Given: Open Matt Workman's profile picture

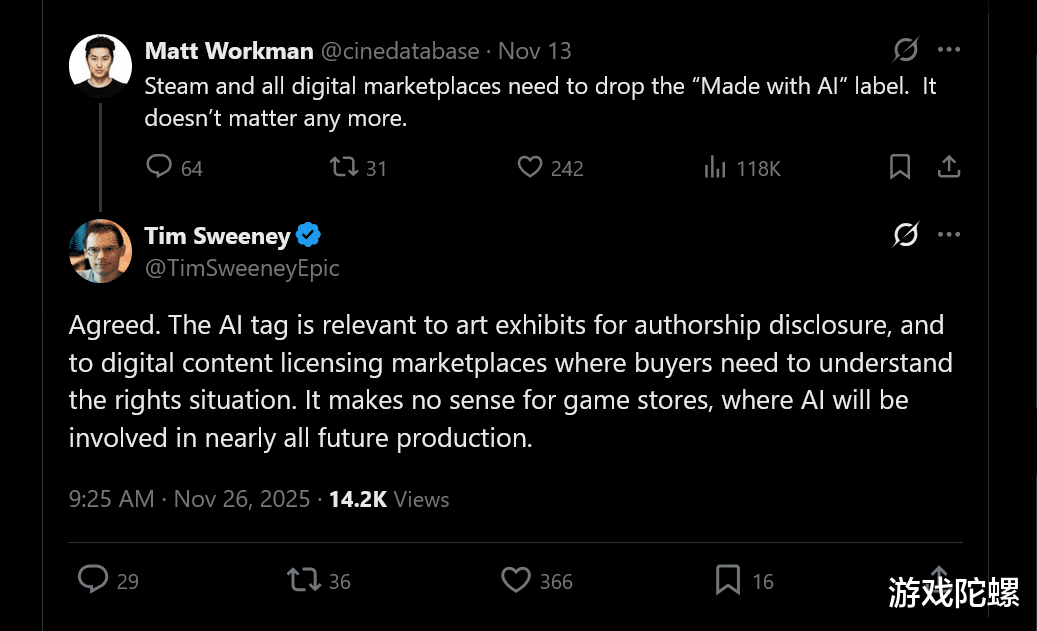Looking at the screenshot, I should [100, 64].
